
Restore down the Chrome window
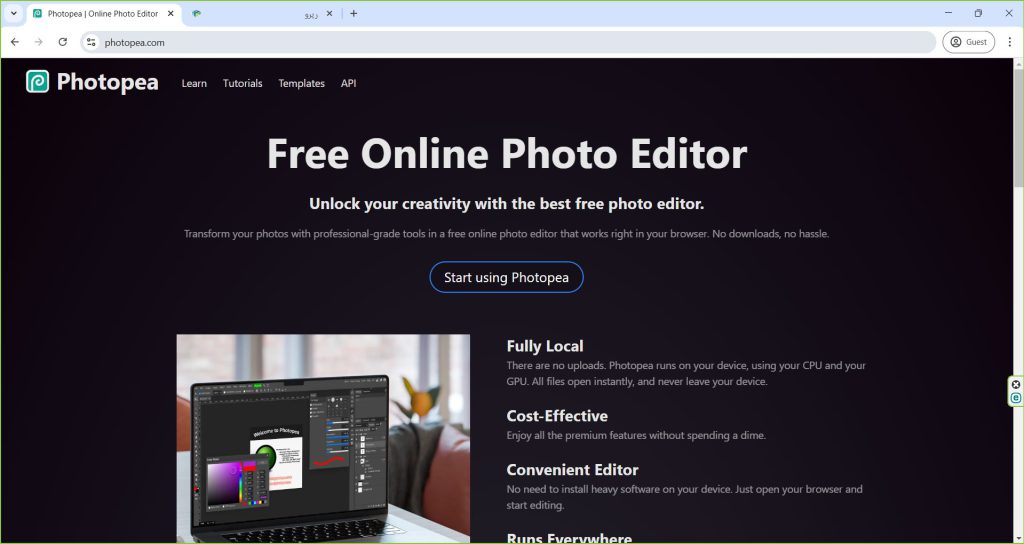[x=978, y=13]
